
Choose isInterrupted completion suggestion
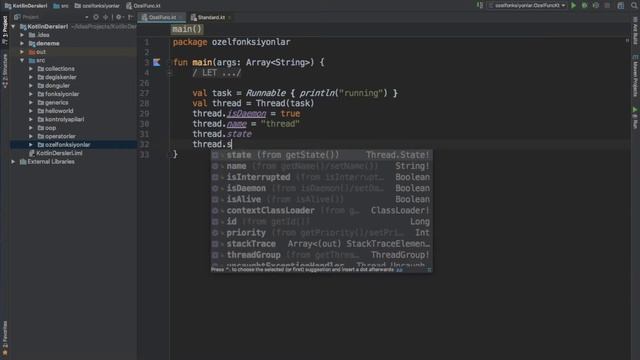click(x=321, y=177)
